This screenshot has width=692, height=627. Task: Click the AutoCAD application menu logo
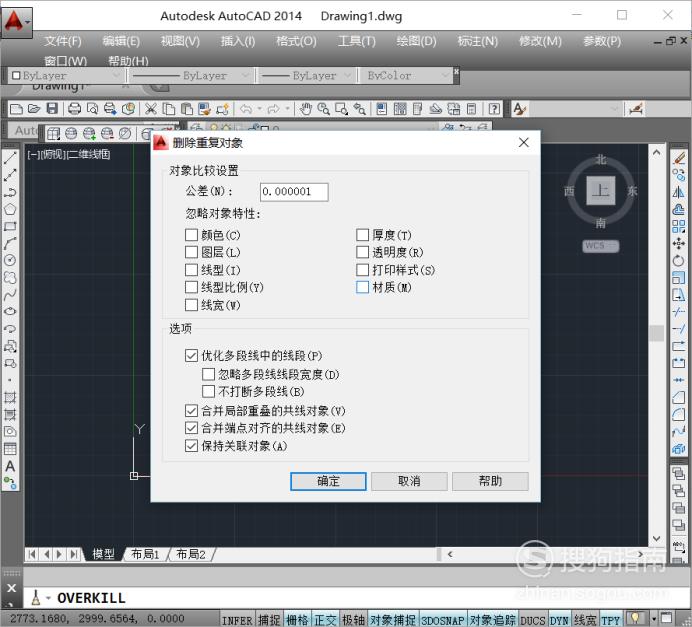point(16,21)
